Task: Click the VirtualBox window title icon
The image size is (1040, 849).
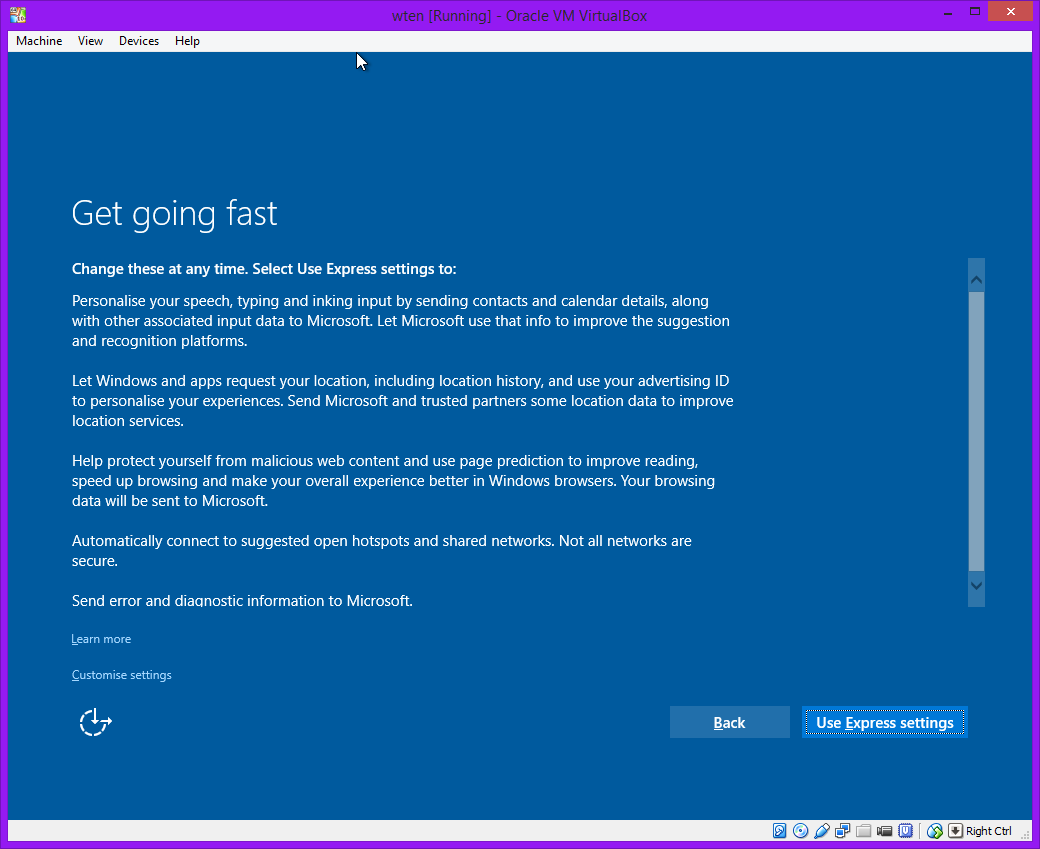Action: pos(18,14)
